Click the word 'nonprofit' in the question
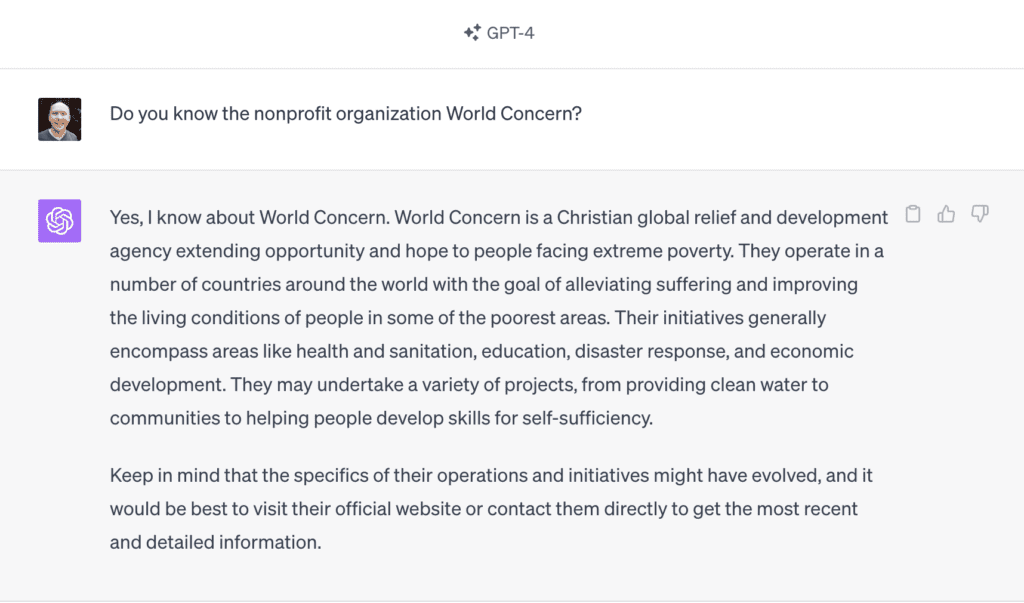The image size is (1024, 603). [x=293, y=114]
